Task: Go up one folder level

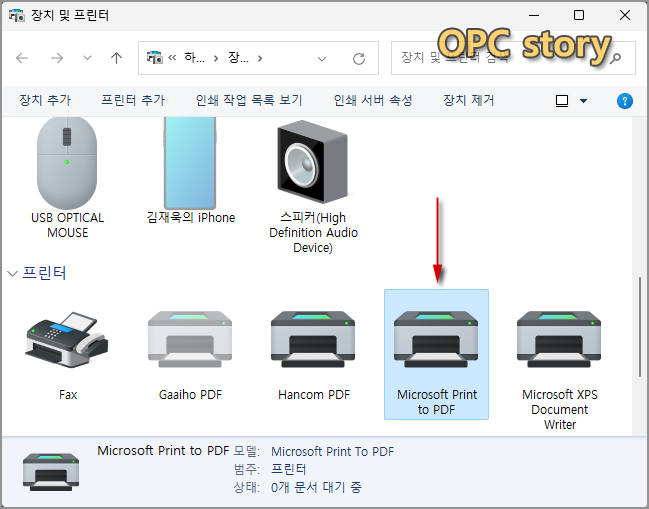Action: [117, 58]
